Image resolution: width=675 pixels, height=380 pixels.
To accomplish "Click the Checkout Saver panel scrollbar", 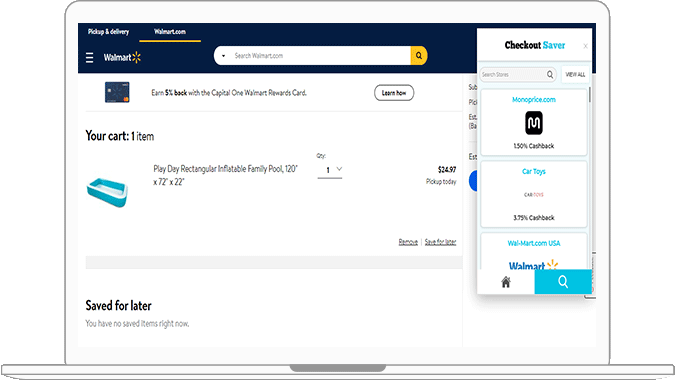I will 589,95.
